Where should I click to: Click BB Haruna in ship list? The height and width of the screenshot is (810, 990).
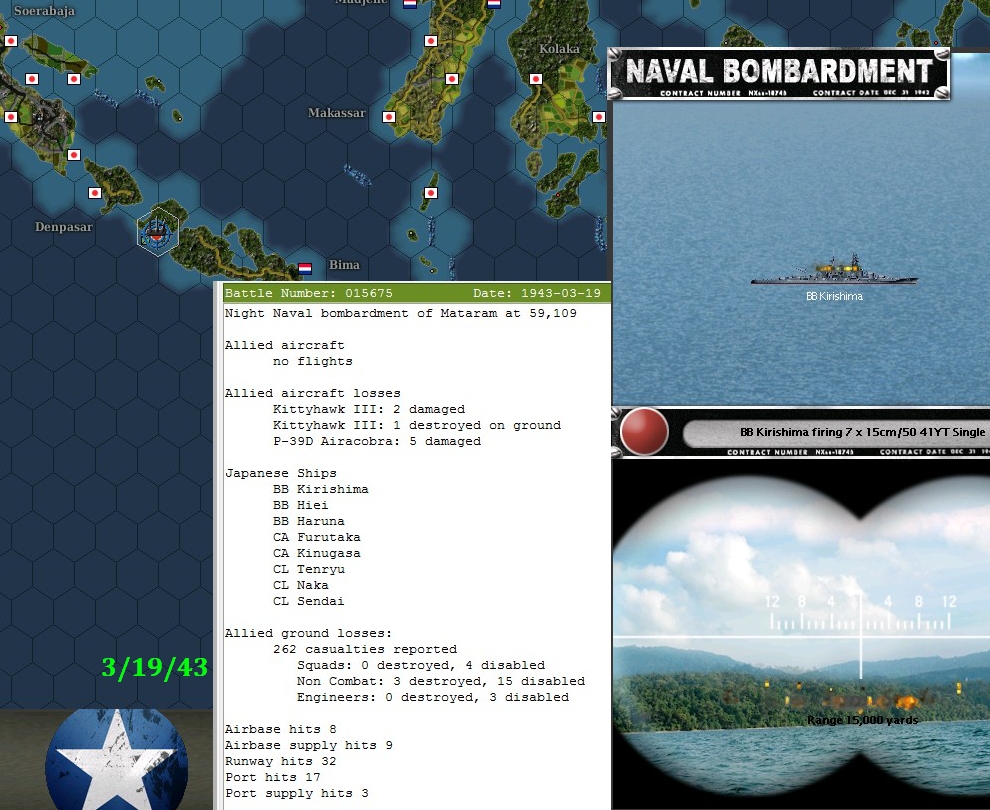point(309,521)
